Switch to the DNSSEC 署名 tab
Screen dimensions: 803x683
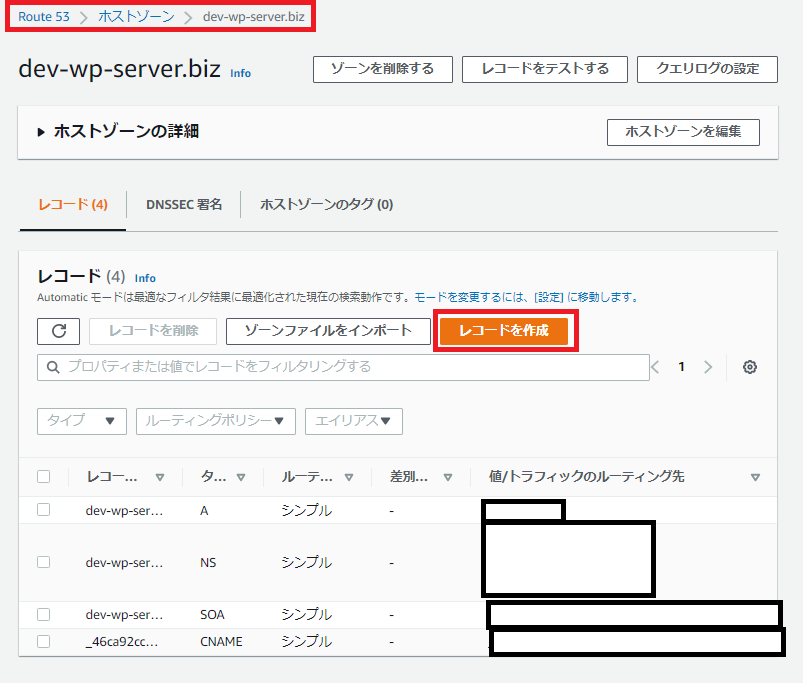tap(184, 204)
